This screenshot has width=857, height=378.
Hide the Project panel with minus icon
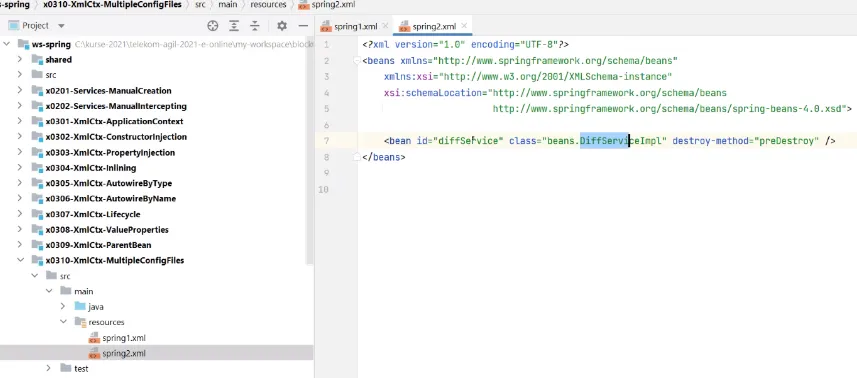tap(303, 26)
